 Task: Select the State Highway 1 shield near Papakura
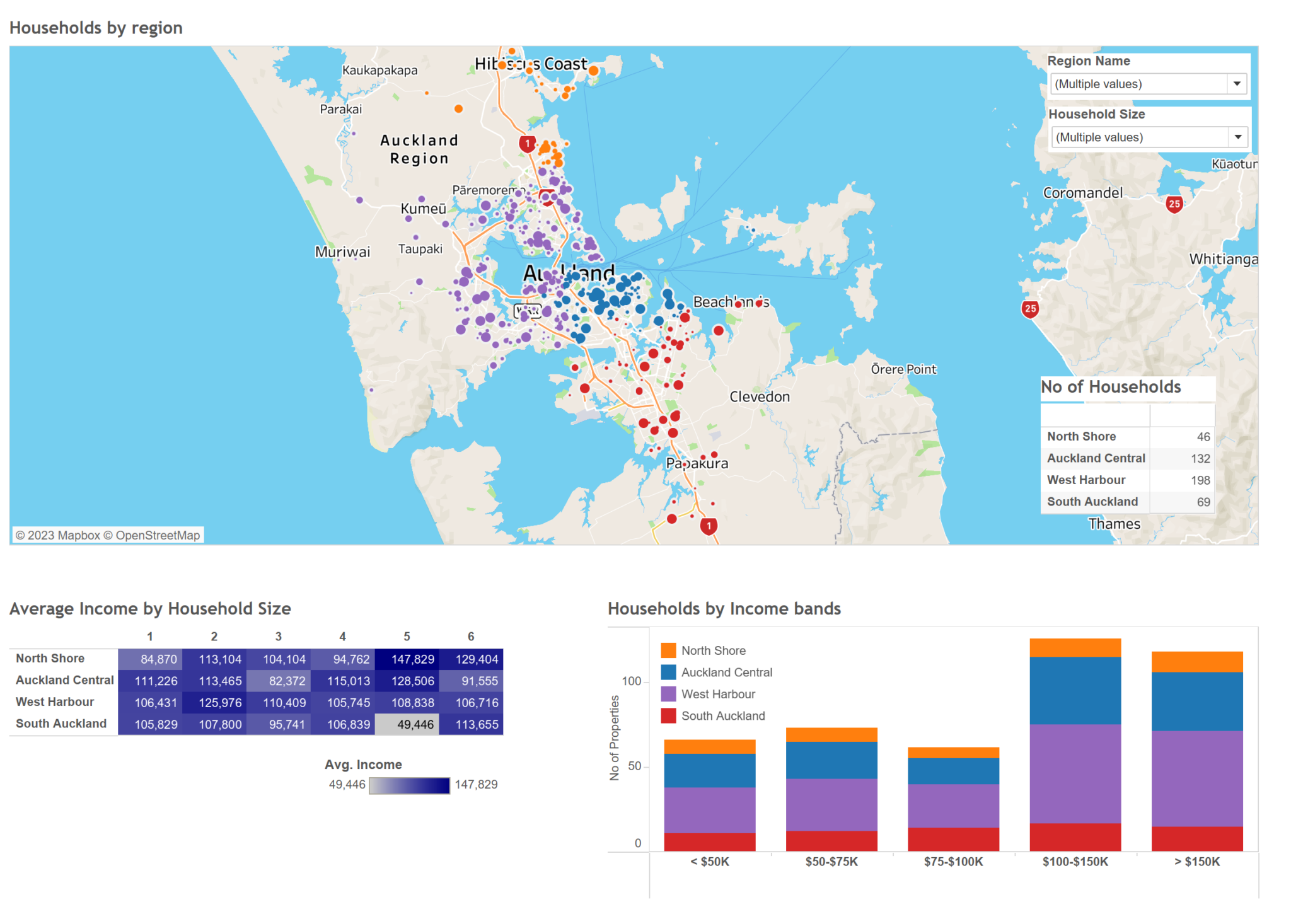coord(708,526)
